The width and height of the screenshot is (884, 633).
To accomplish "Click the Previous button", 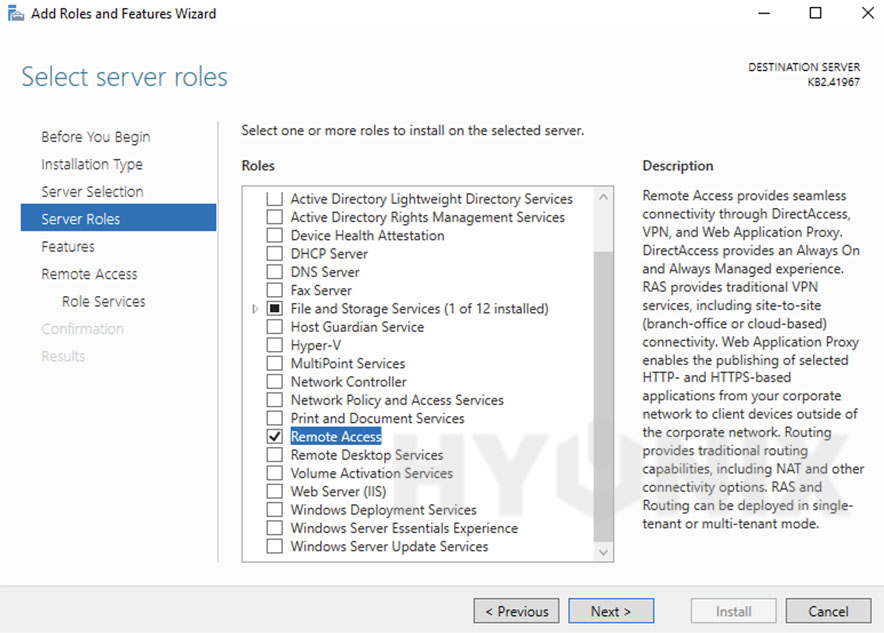I will 516,610.
